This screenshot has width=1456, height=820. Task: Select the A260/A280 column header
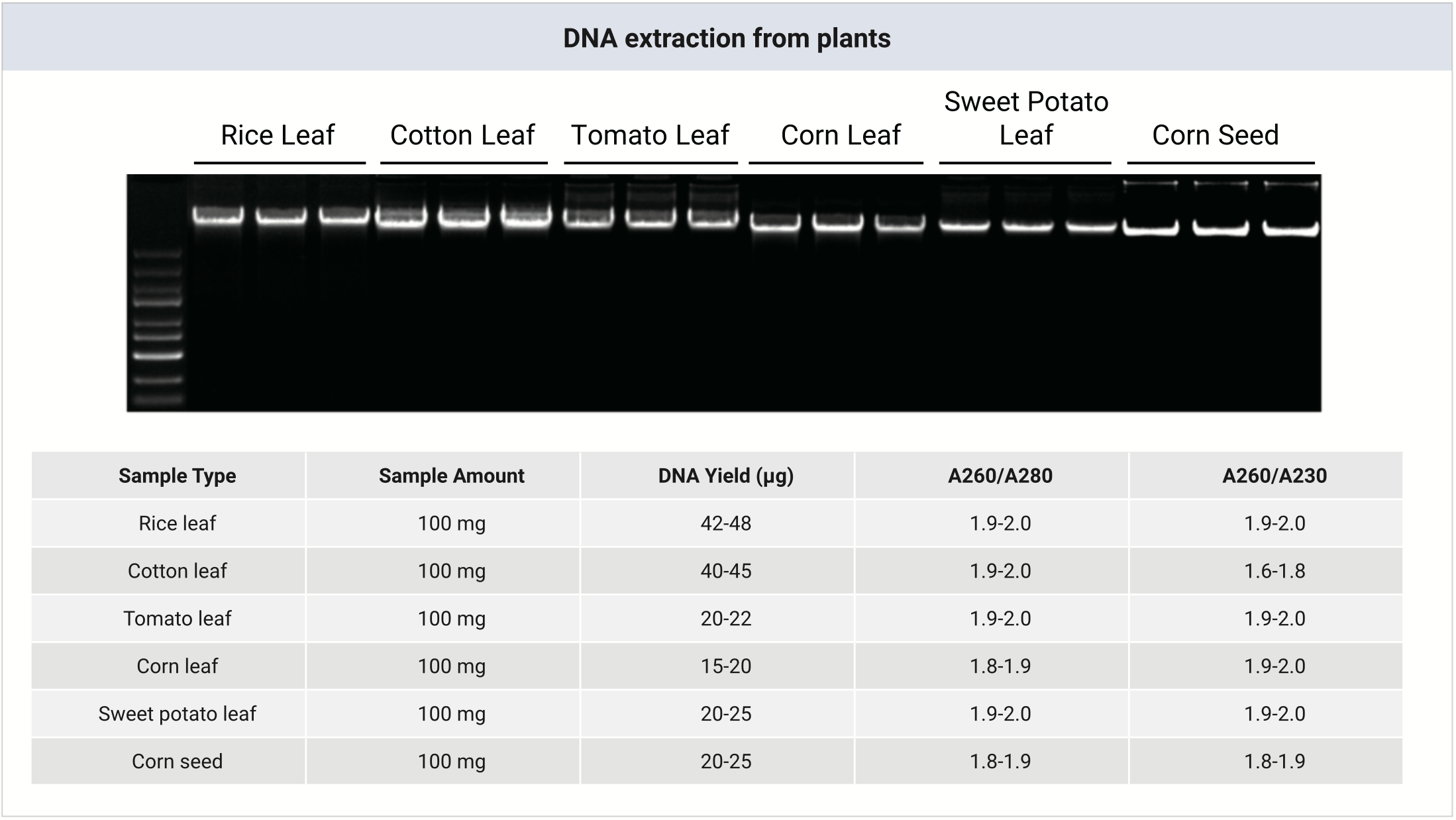tap(1000, 476)
